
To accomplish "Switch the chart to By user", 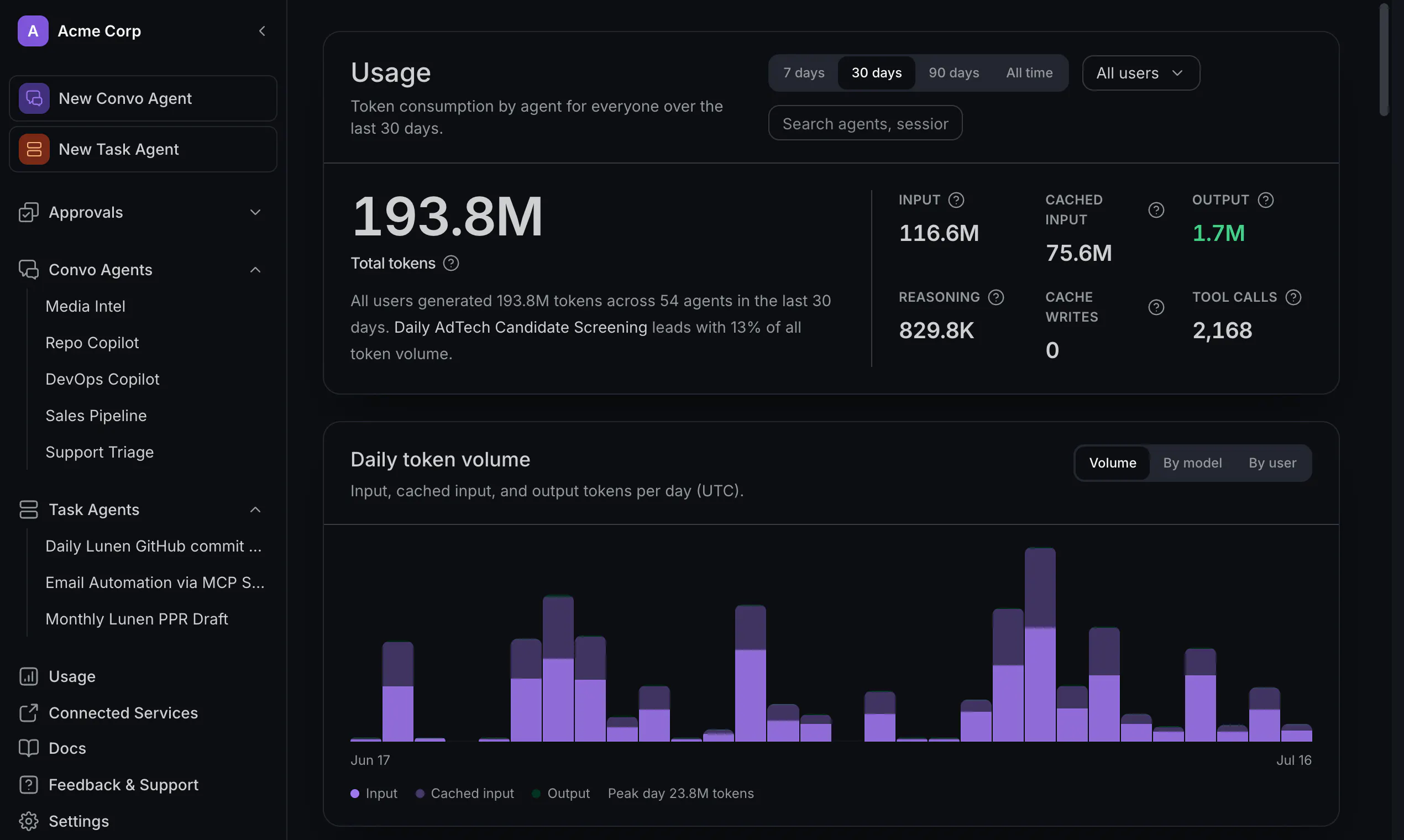I will pyautogui.click(x=1272, y=463).
